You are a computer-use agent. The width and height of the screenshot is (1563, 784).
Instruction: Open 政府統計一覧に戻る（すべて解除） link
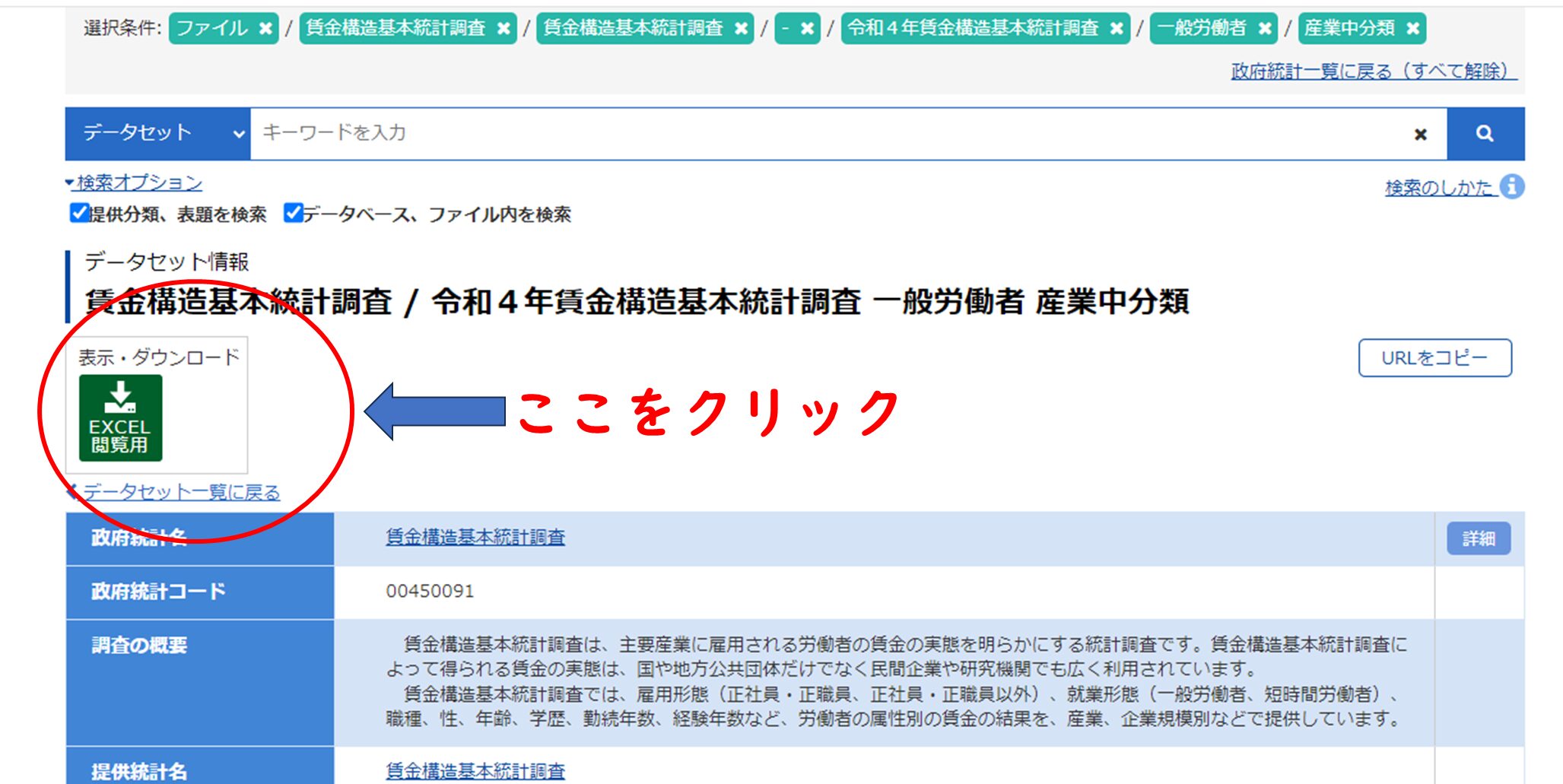click(1373, 71)
